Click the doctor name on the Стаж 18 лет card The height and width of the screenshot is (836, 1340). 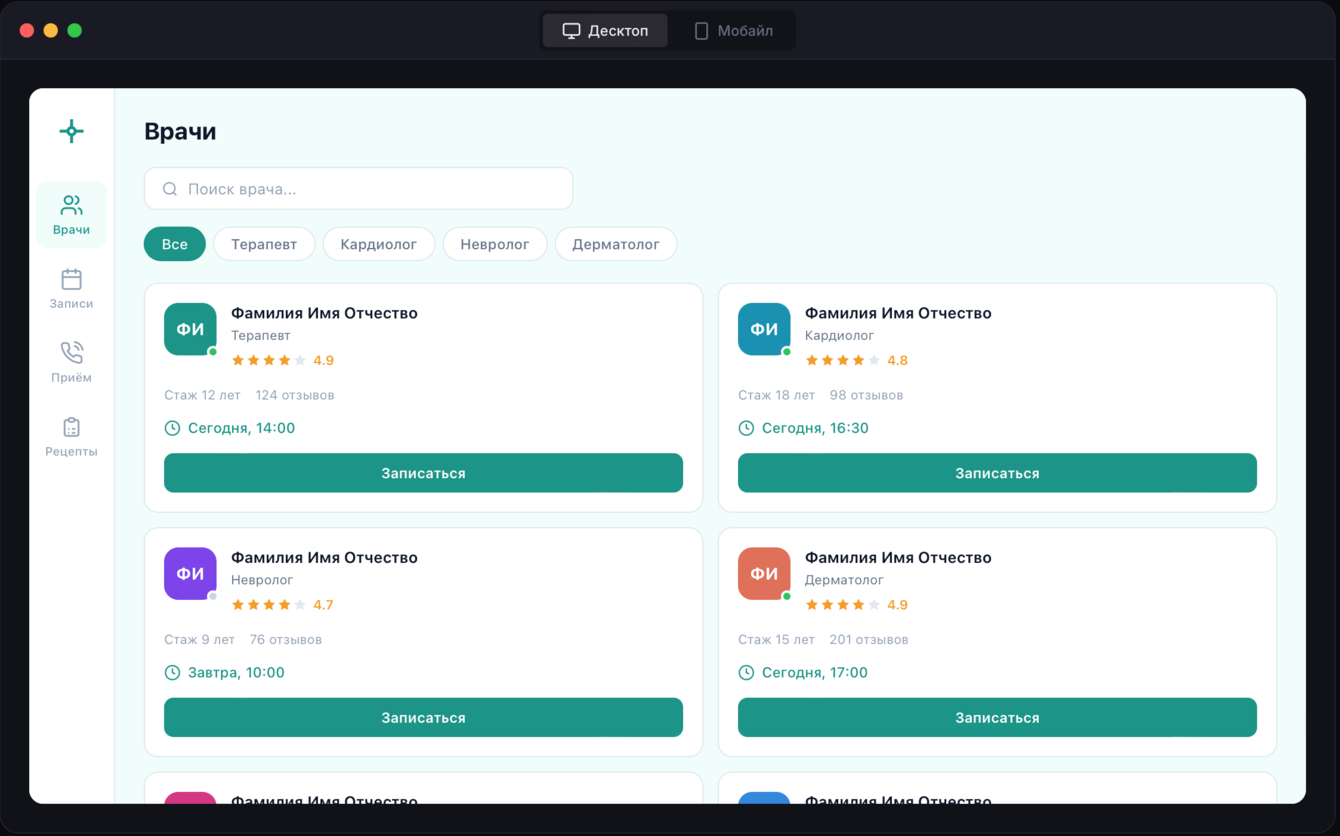click(x=898, y=313)
